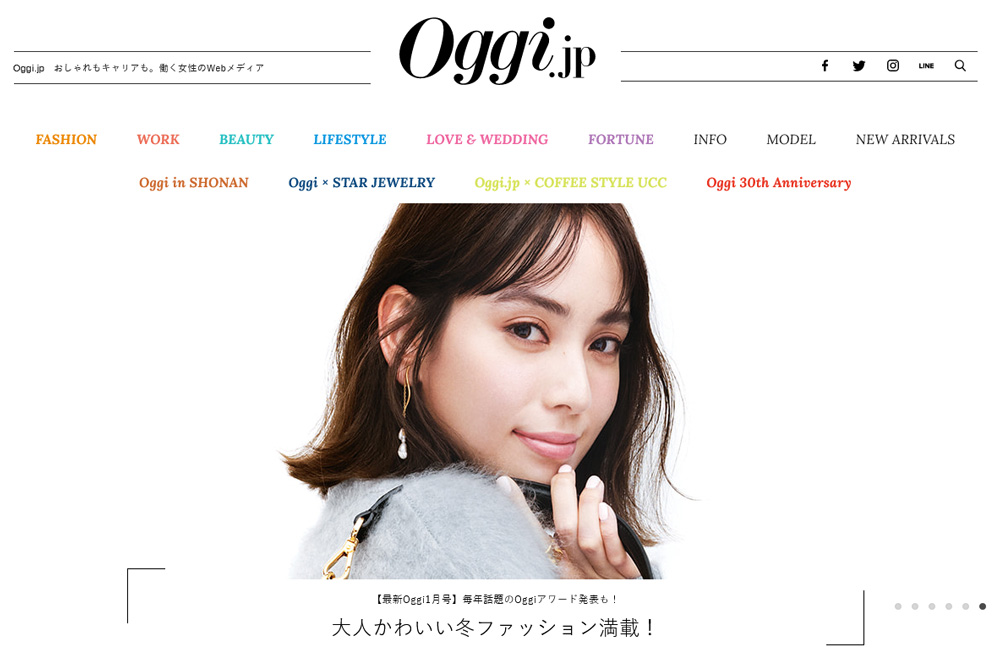Select the last active carousel dot
Screen dimensions: 1000x666
point(982,607)
